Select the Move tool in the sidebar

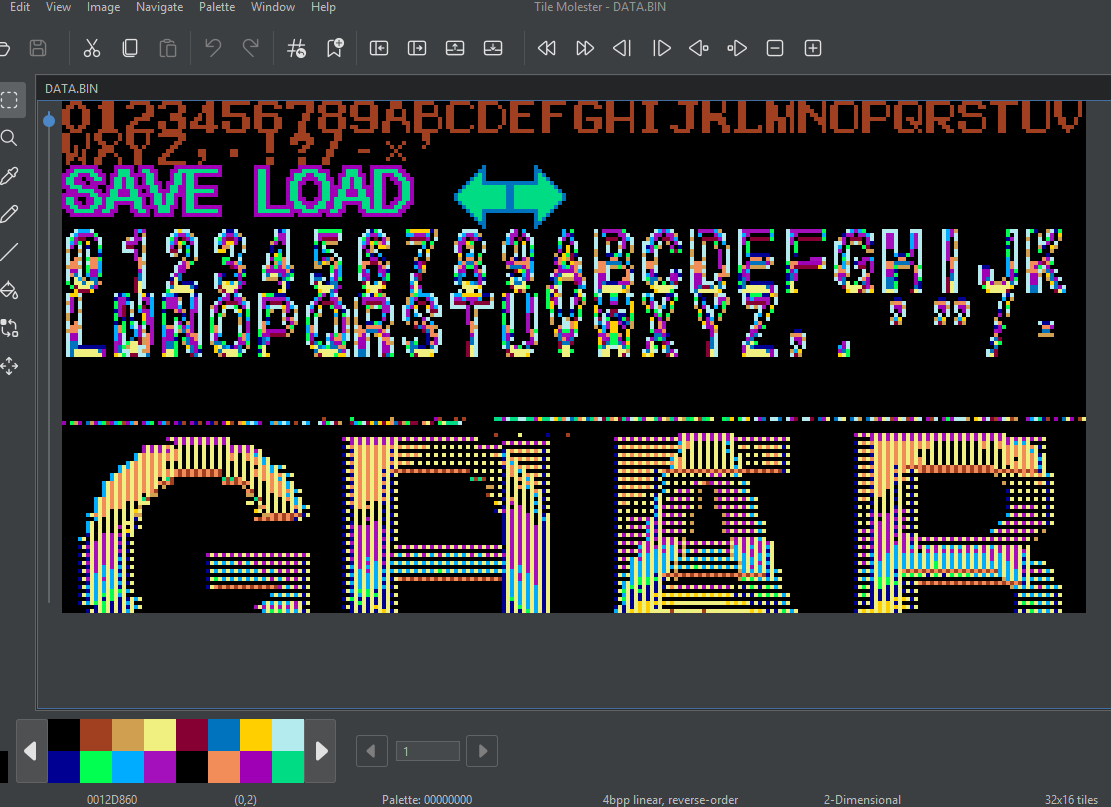coord(10,366)
